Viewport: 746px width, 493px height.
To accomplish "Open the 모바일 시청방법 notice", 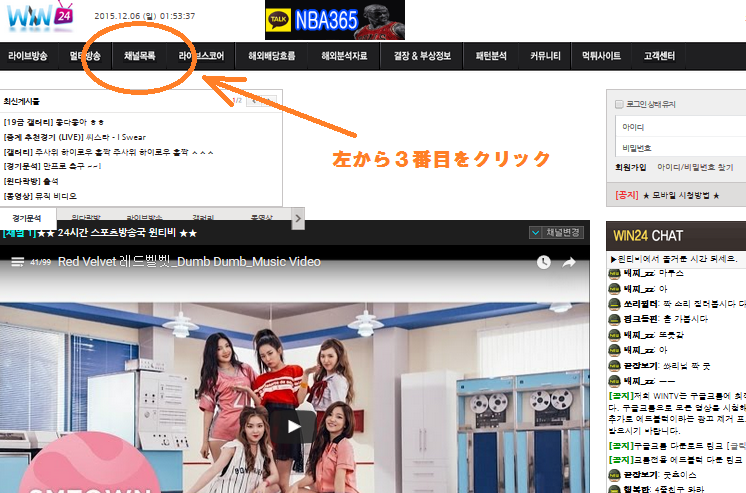I will tap(681, 195).
